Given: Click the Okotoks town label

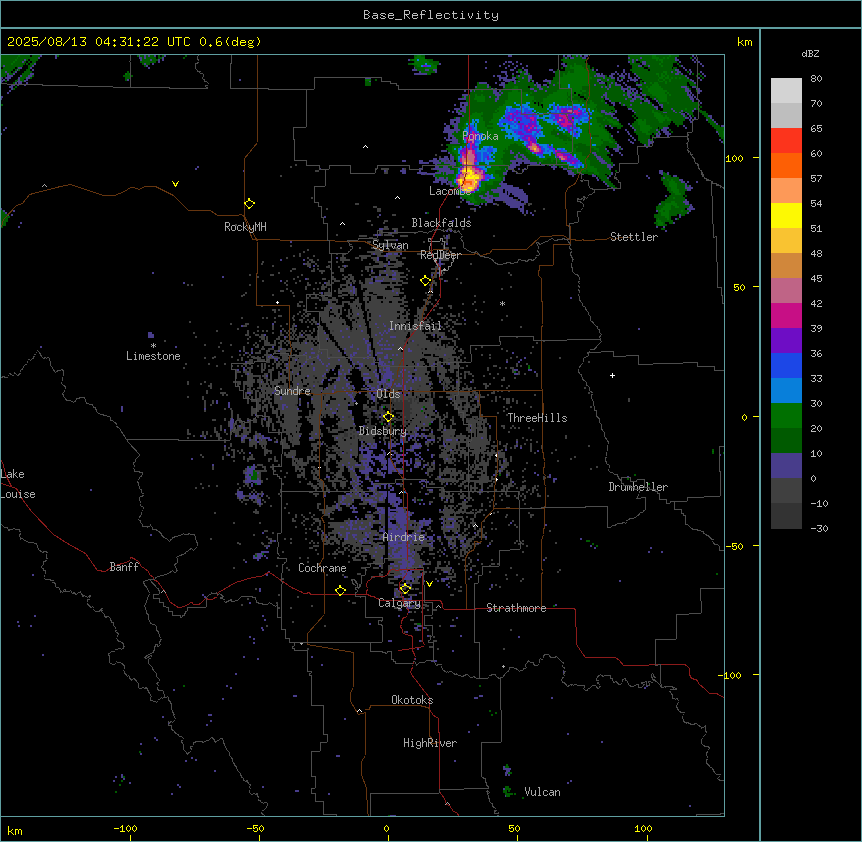Looking at the screenshot, I should [412, 700].
